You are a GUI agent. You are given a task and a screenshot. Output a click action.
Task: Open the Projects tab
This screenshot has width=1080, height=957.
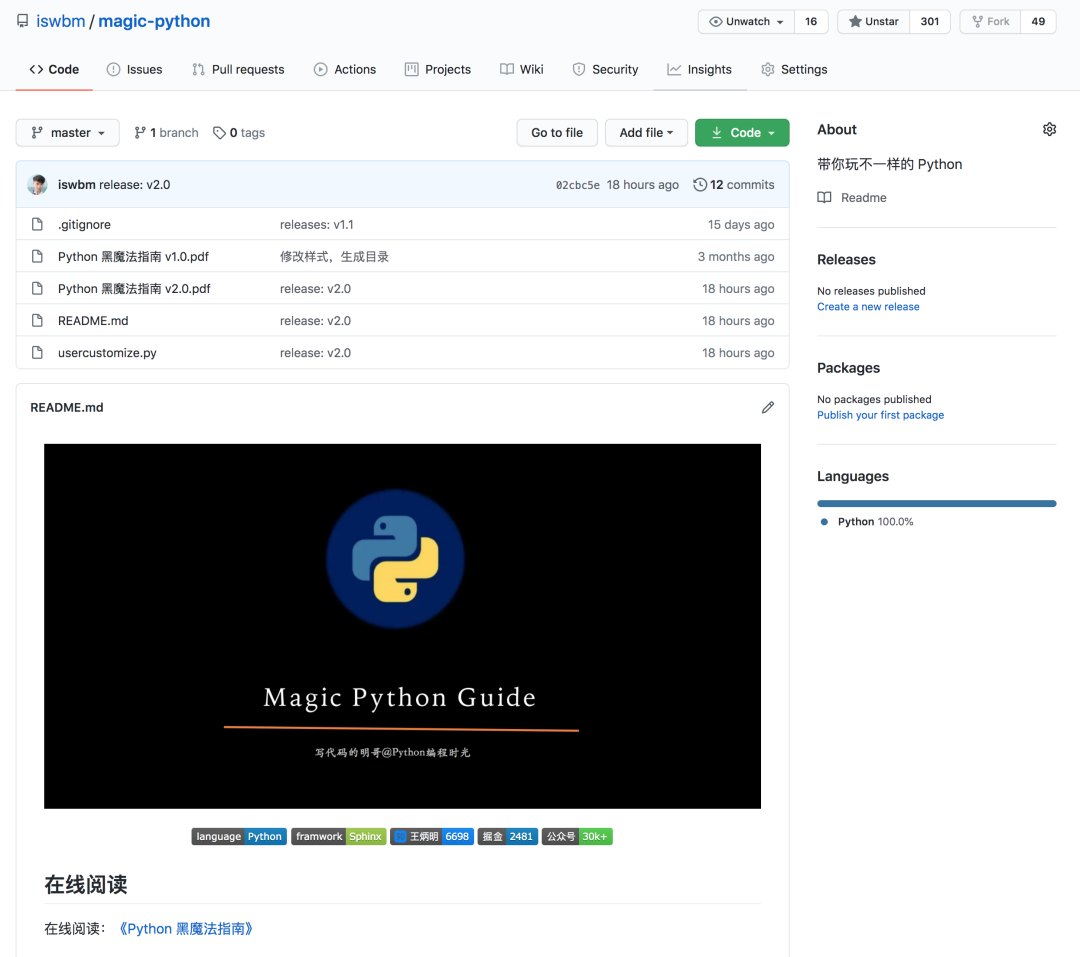click(x=438, y=70)
